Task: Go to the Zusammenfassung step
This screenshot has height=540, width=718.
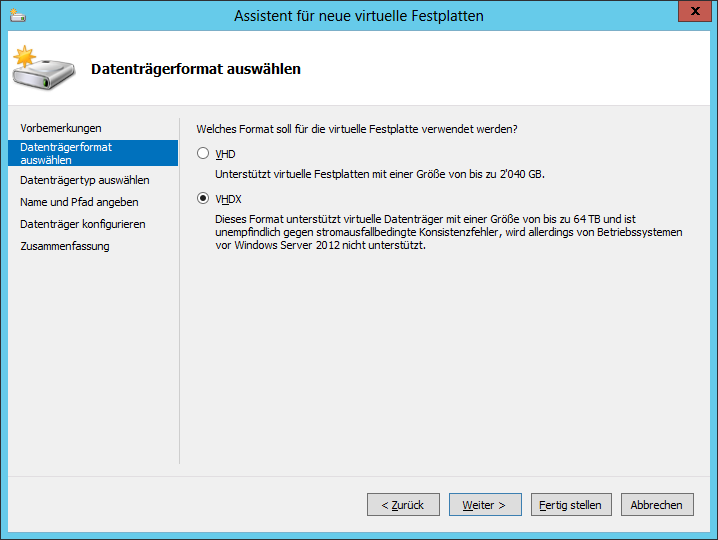Action: (65, 246)
